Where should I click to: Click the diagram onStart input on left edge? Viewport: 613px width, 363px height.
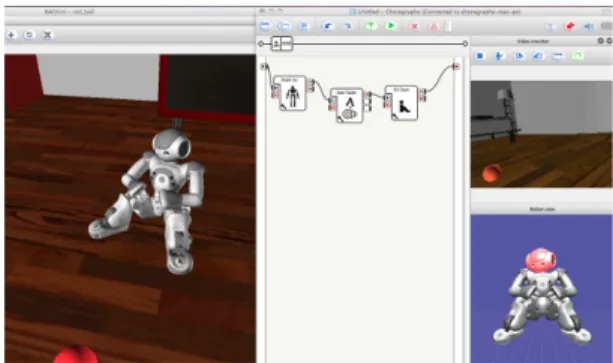(x=264, y=66)
